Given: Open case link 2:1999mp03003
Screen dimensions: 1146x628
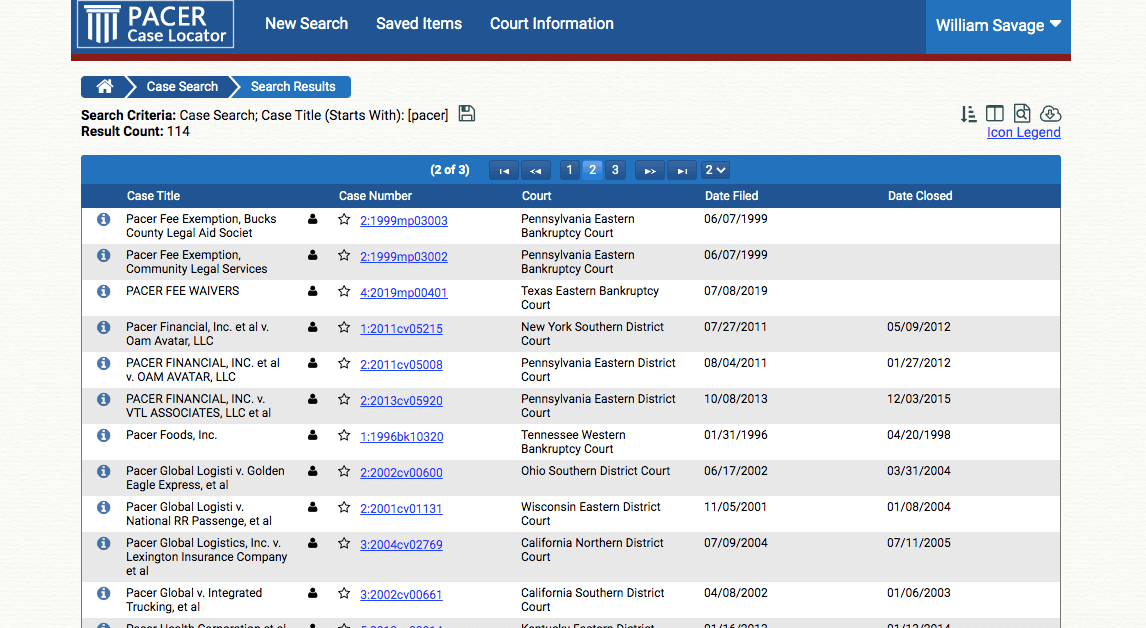Looking at the screenshot, I should (403, 221).
